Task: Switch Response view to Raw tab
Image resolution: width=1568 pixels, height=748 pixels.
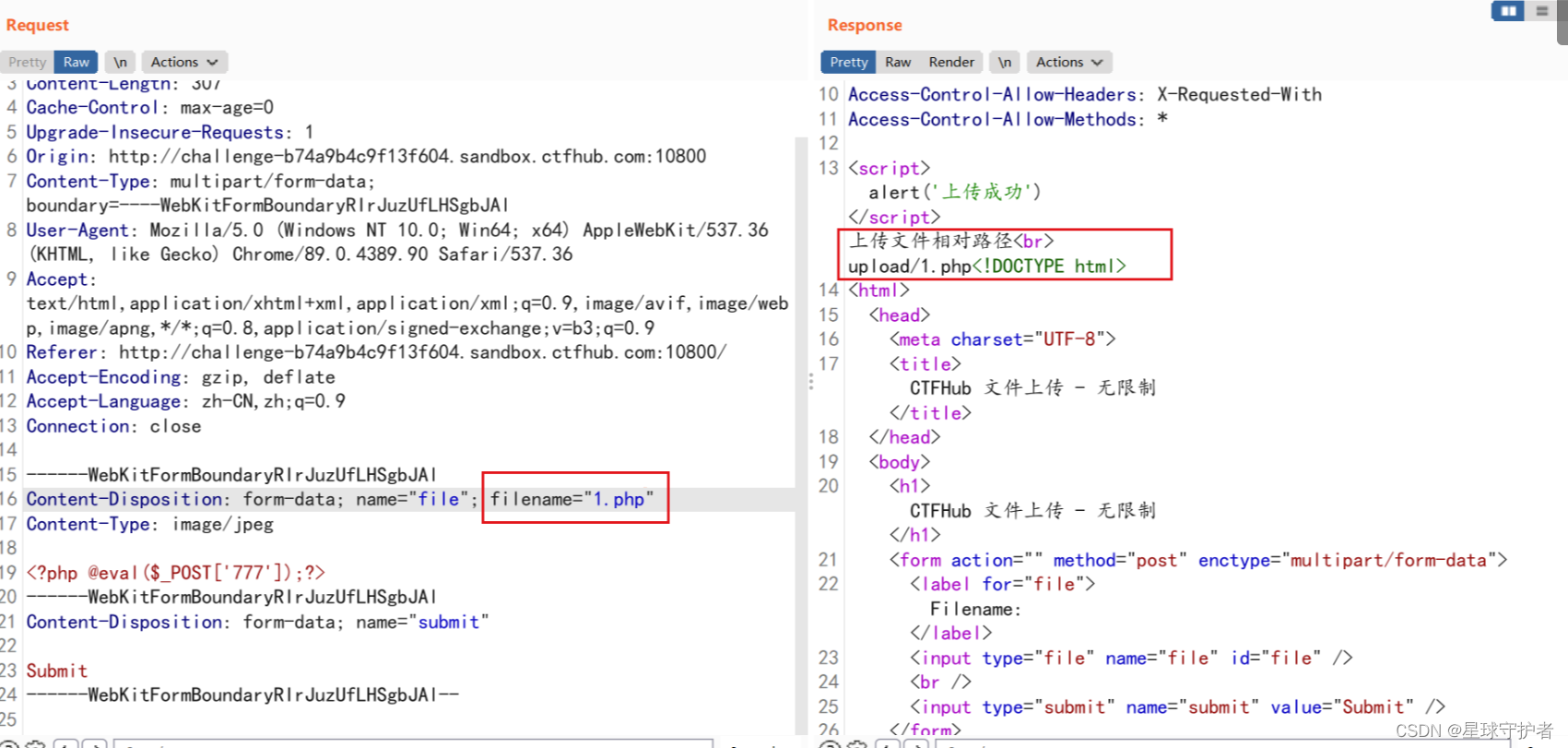Action: (x=898, y=62)
